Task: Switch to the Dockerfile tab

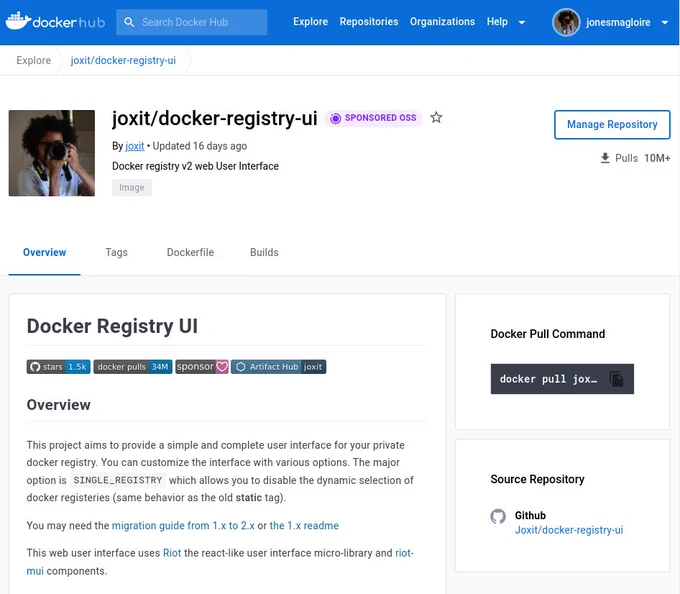Action: coord(190,252)
